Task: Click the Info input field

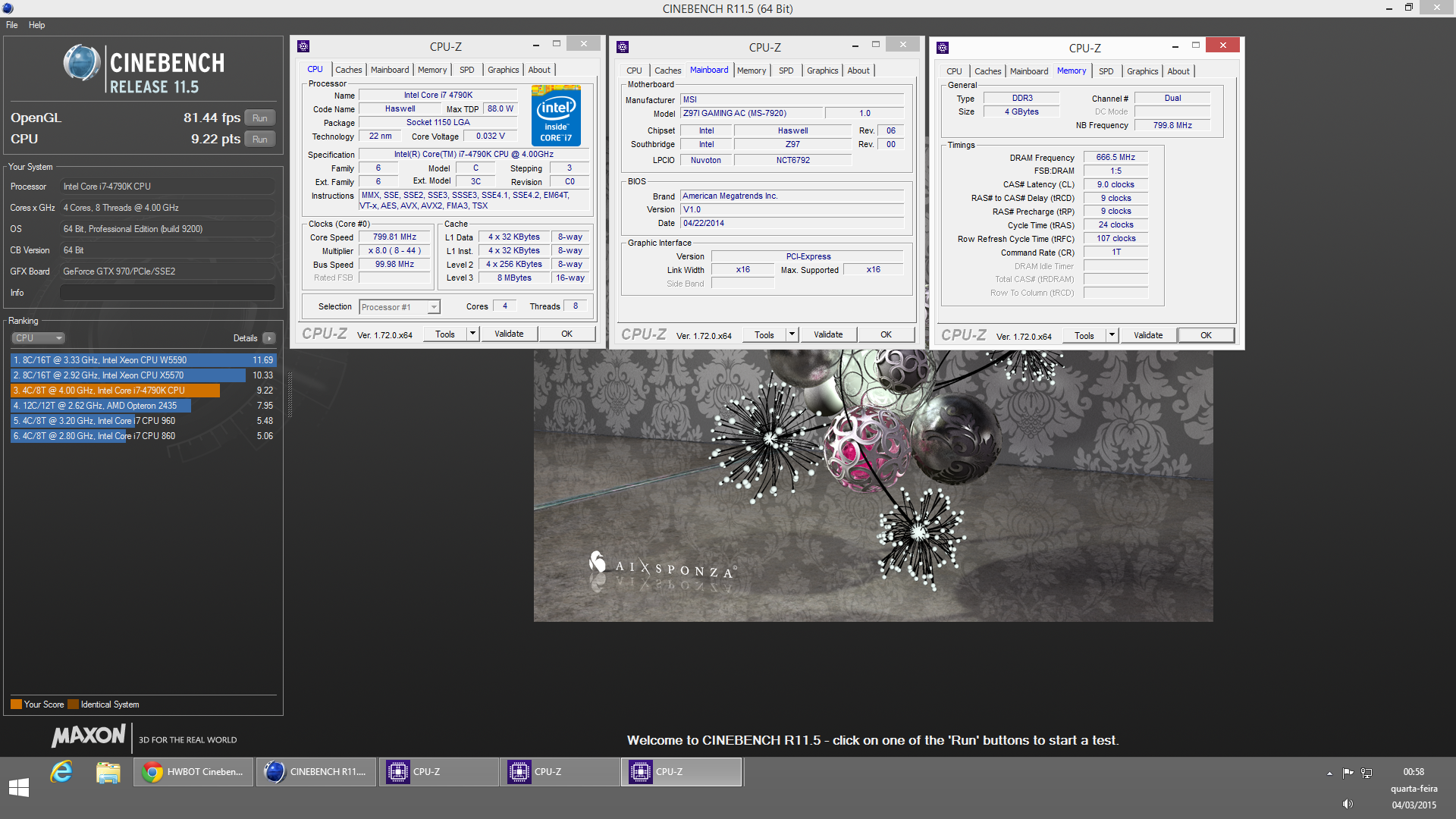Action: 167,293
